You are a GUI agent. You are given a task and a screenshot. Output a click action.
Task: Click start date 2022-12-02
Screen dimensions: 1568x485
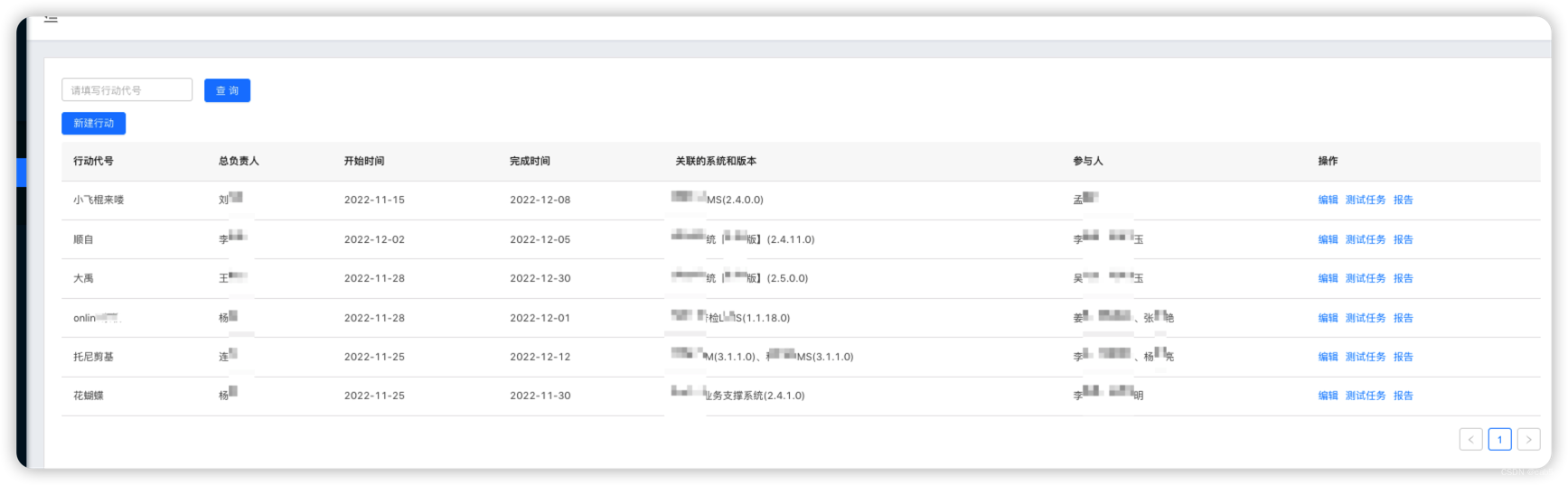point(374,239)
